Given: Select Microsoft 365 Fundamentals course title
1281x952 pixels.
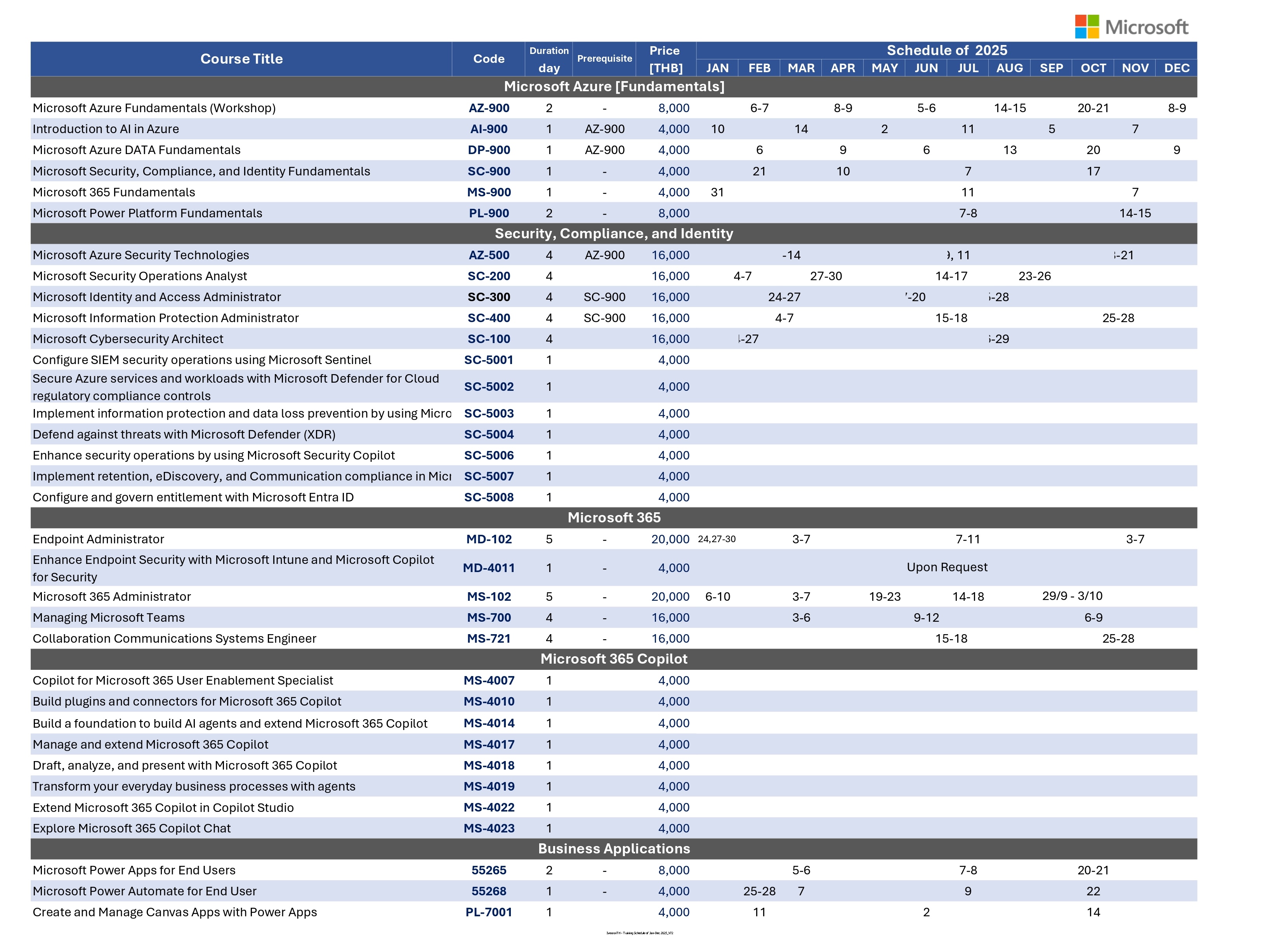Looking at the screenshot, I should click(113, 192).
